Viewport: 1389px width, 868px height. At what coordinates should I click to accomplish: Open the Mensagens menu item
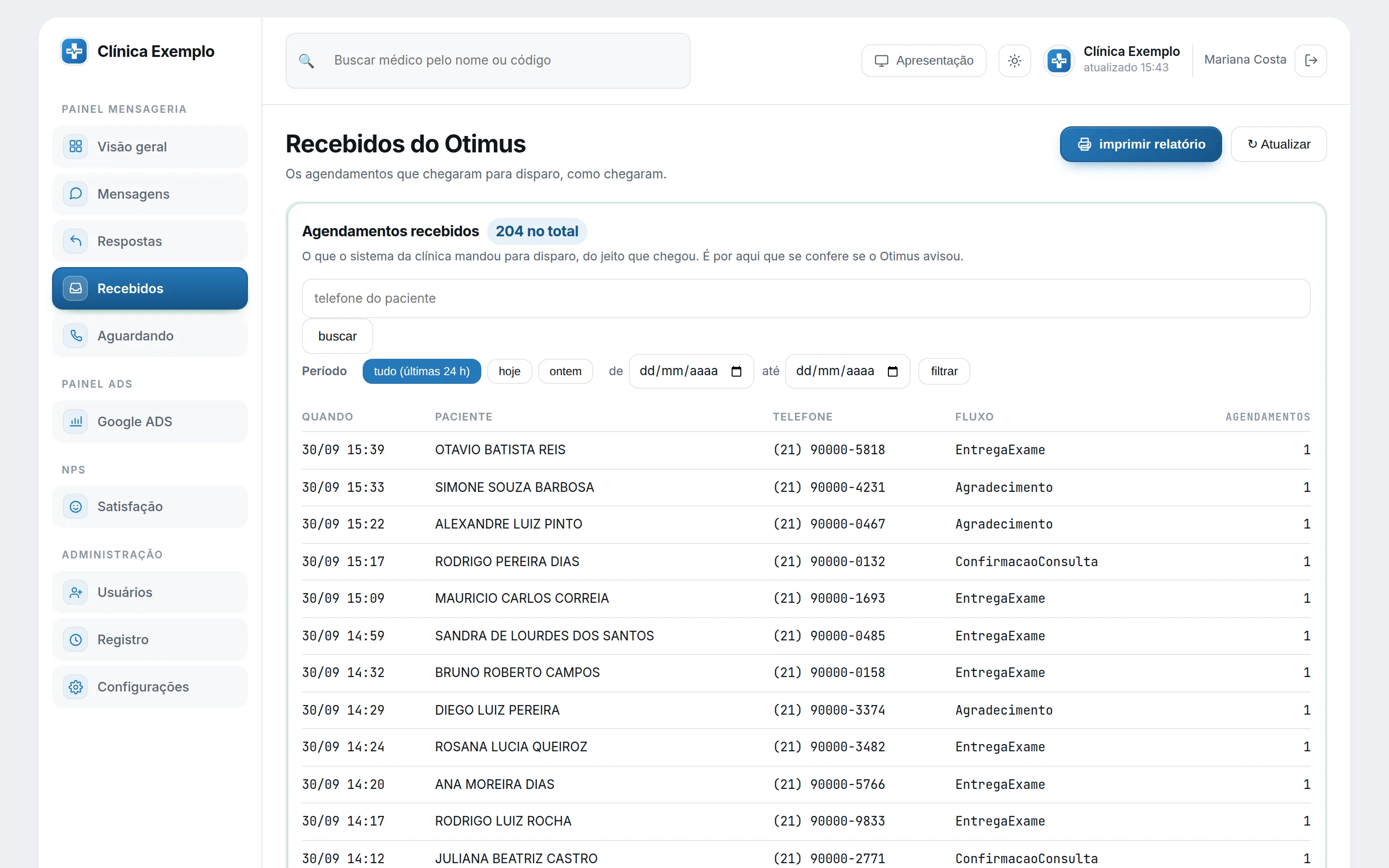click(150, 194)
